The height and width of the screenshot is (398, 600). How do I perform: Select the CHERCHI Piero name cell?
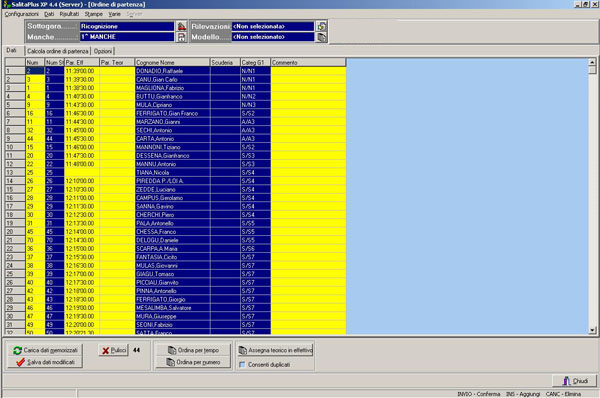(172, 215)
